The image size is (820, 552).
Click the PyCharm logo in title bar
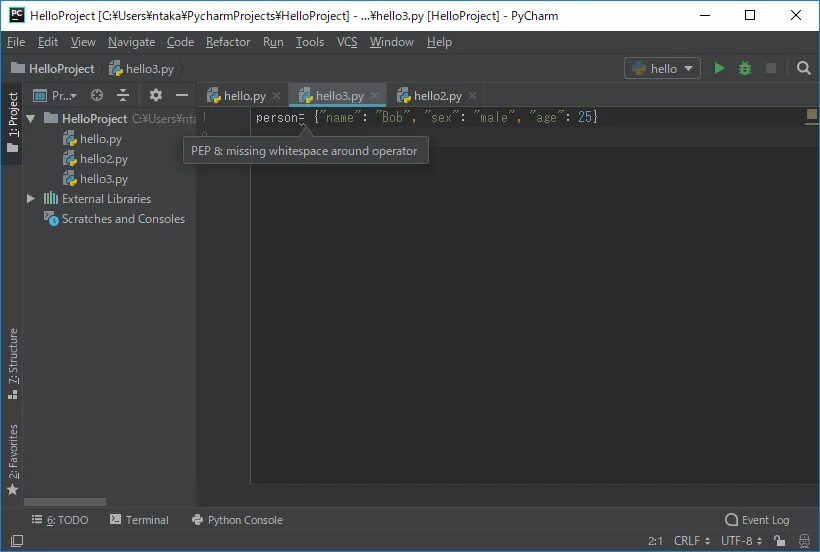pyautogui.click(x=17, y=15)
